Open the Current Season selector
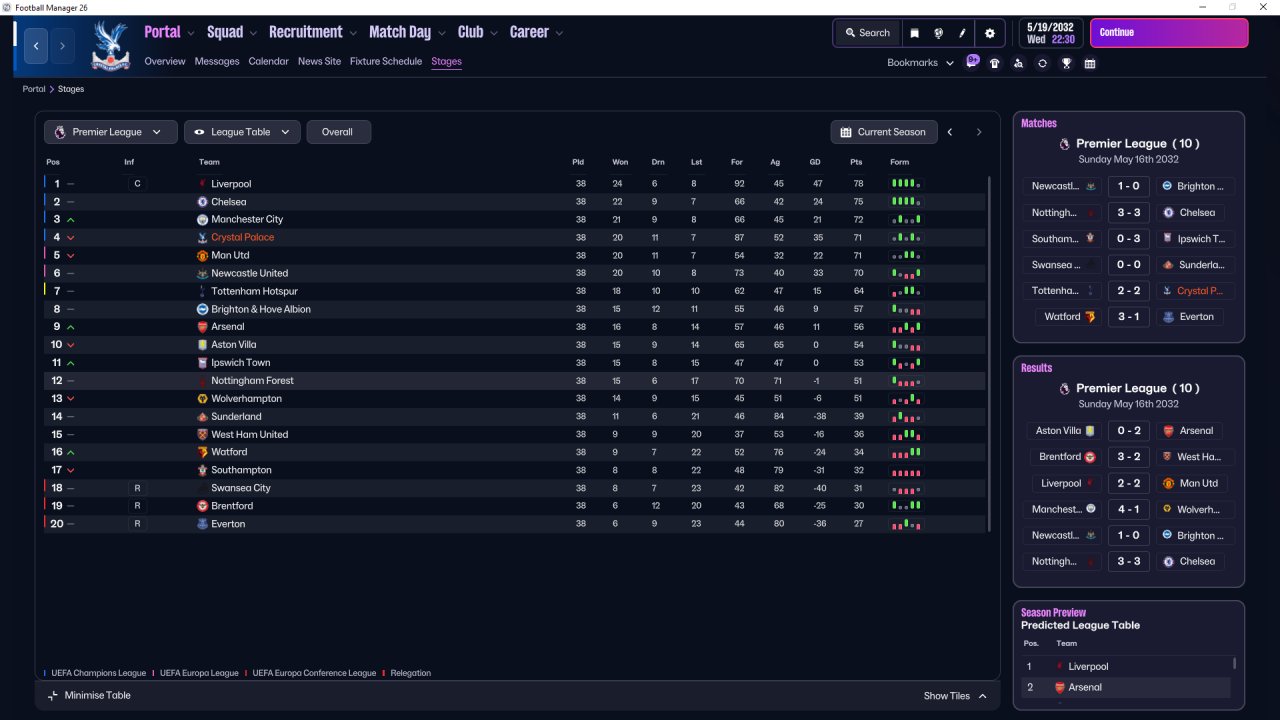Viewport: 1280px width, 720px height. [884, 132]
